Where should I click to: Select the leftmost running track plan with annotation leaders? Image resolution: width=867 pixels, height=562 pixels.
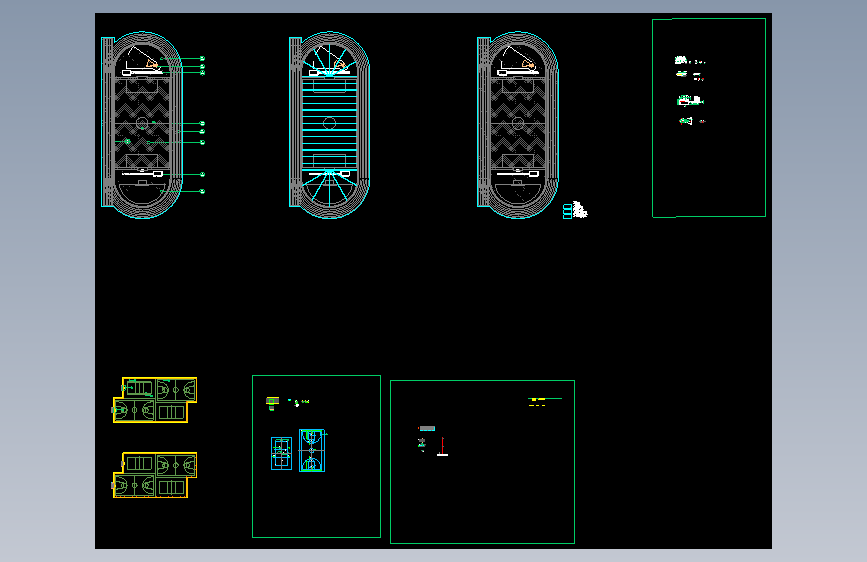pyautogui.click(x=142, y=125)
